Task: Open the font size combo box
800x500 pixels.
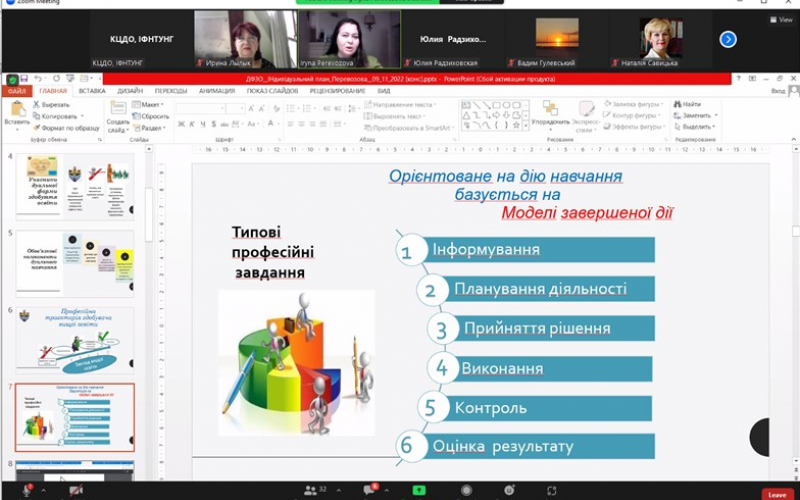Action: (236, 109)
